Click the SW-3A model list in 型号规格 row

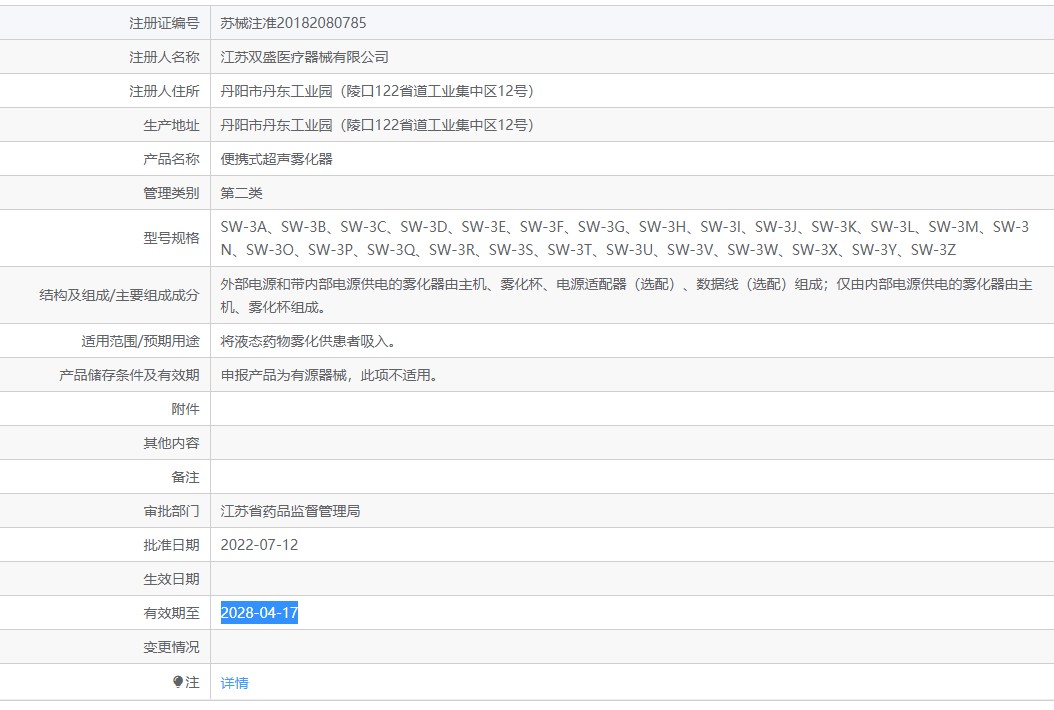[x=624, y=238]
